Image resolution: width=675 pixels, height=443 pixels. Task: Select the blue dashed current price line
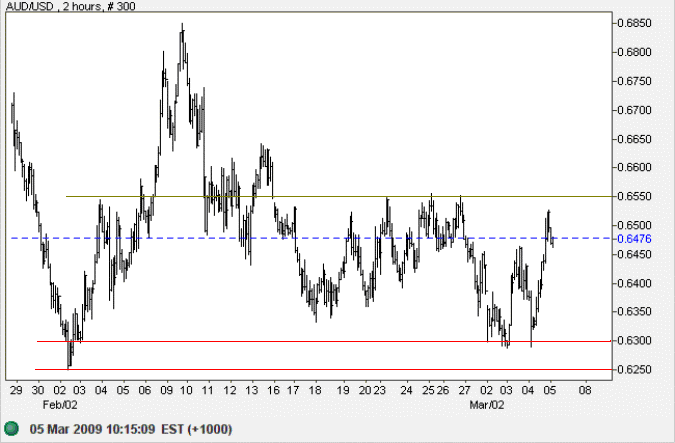(311, 238)
